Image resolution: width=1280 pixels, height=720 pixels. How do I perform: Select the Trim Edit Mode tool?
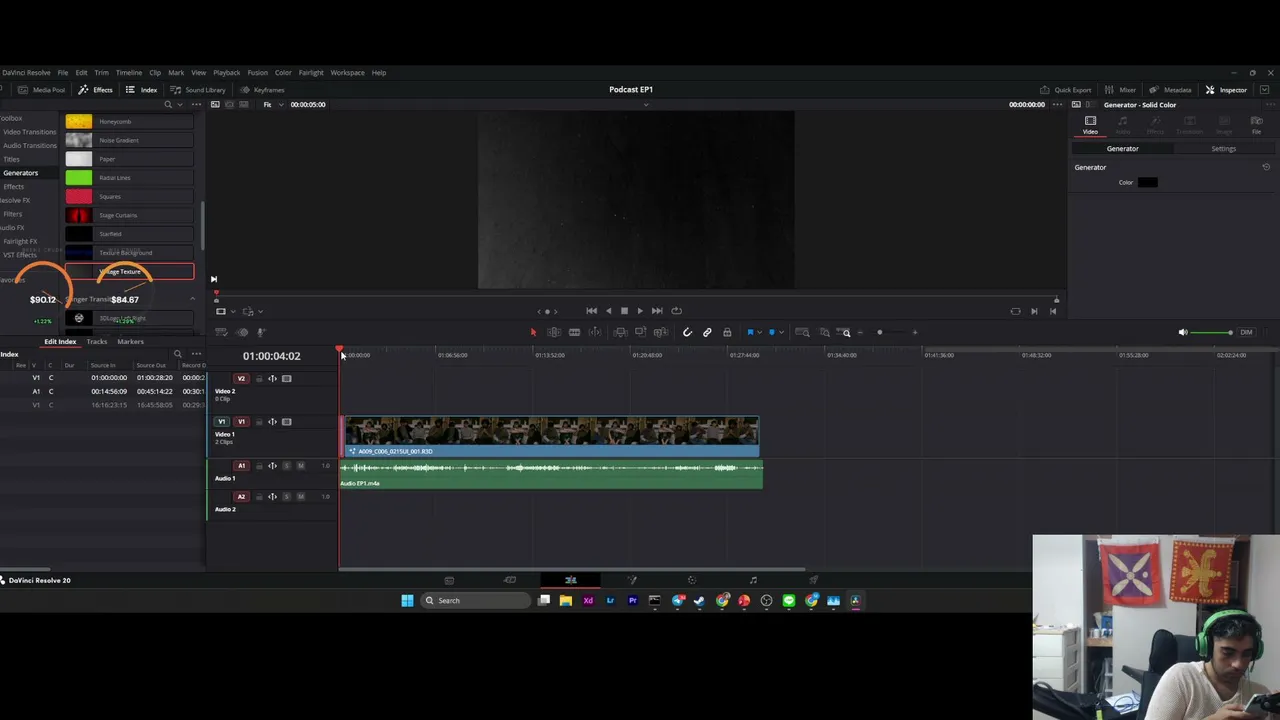(554, 332)
